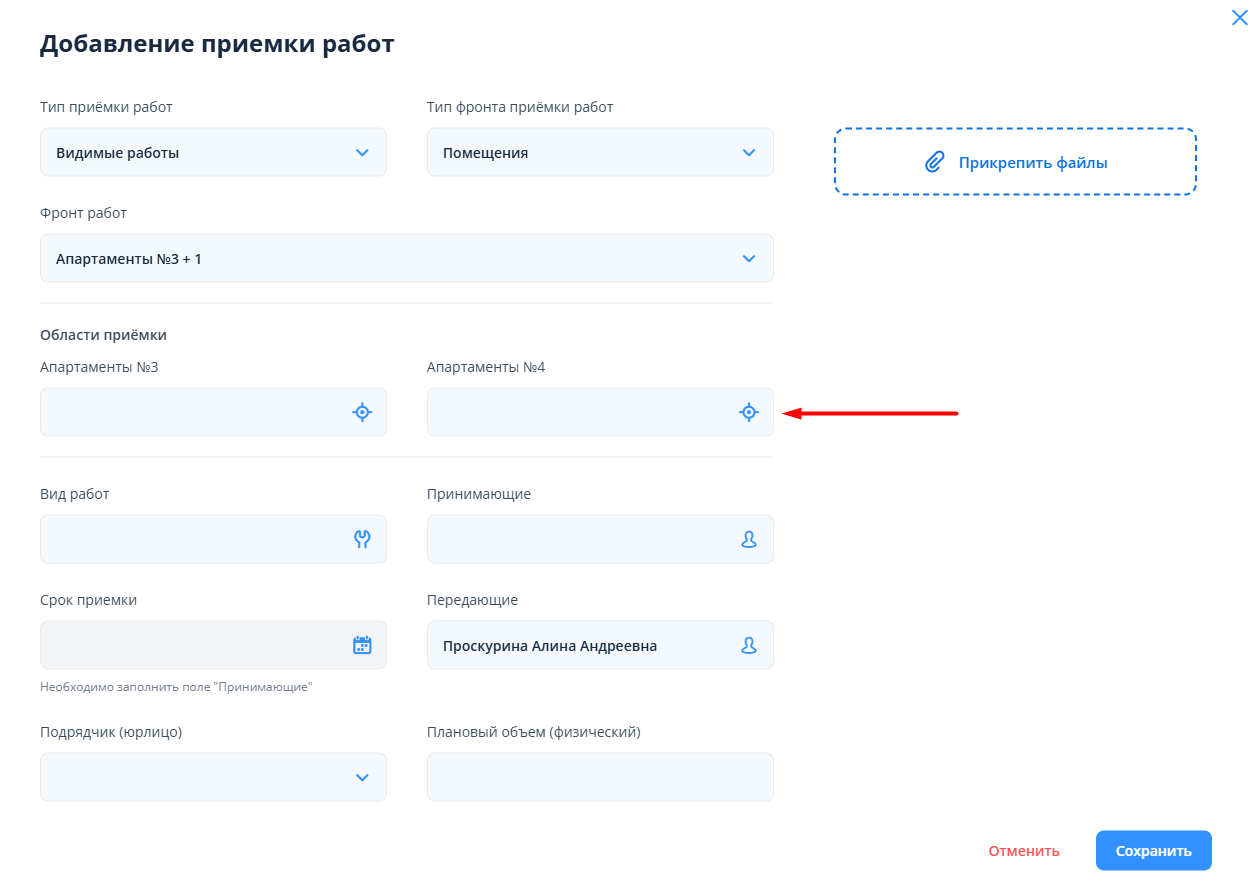The image size is (1253, 890).
Task: Open calendar icon in Срок приемки
Action: pyautogui.click(x=362, y=645)
